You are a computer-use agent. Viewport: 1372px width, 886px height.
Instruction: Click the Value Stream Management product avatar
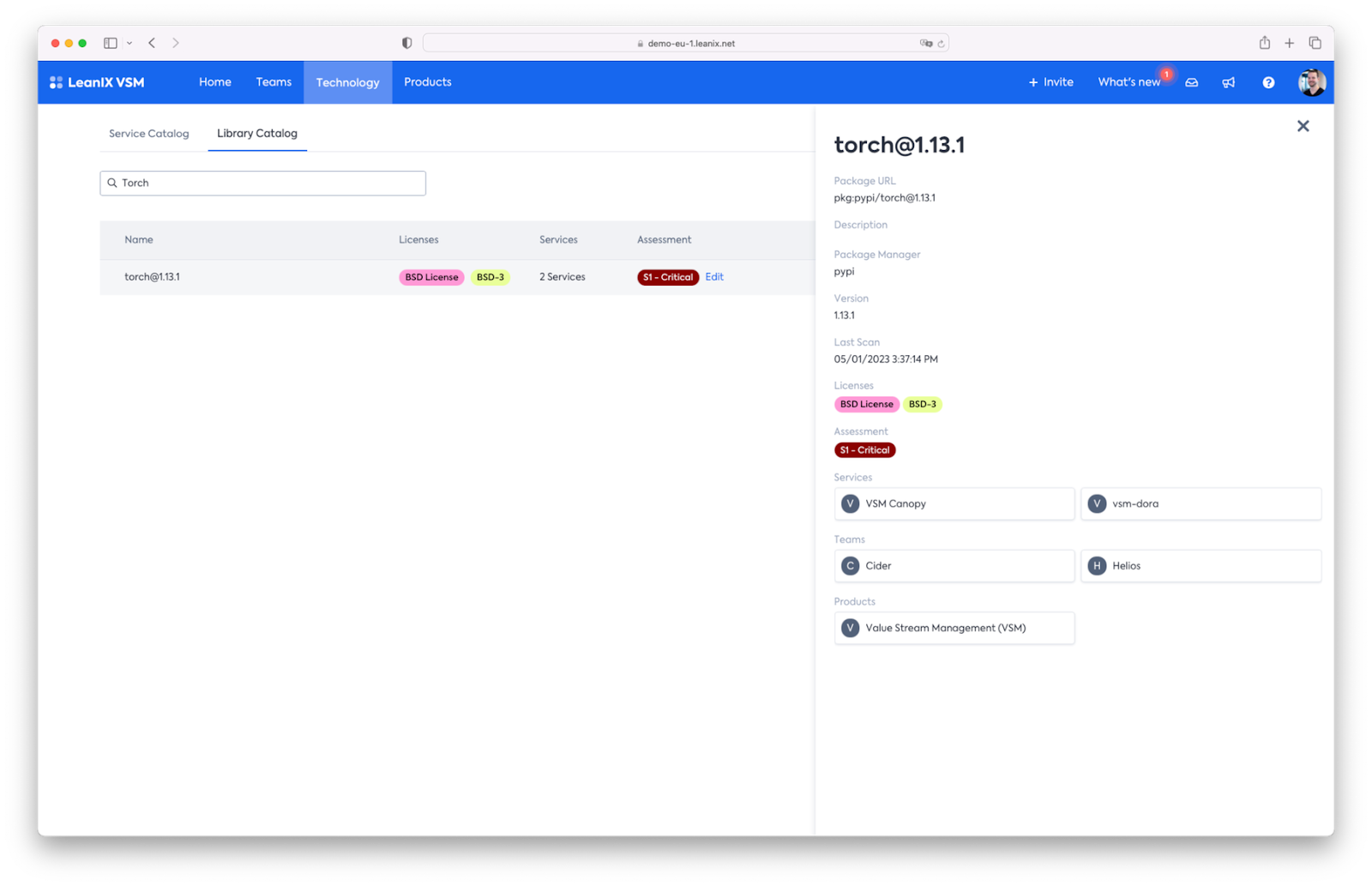click(x=850, y=628)
